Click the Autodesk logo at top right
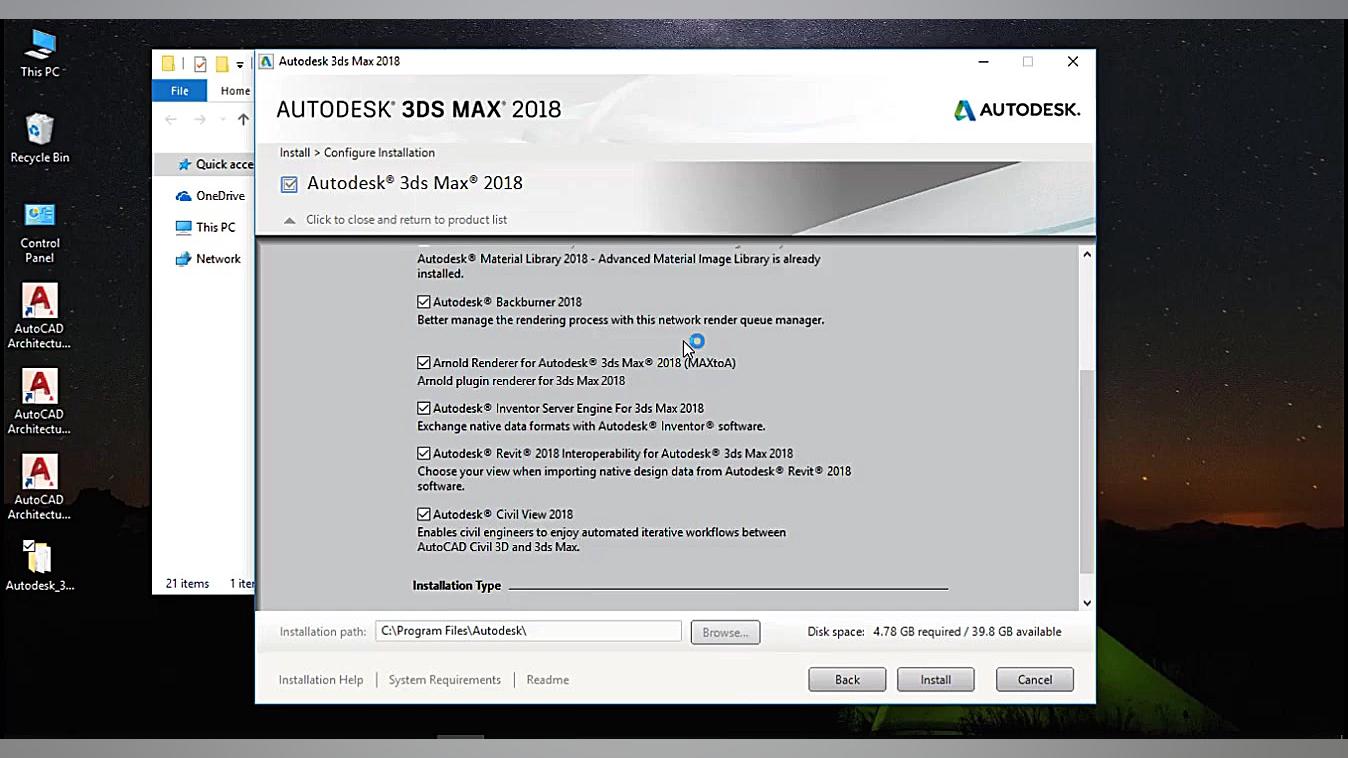Screen dimensions: 1348x758 click(x=1017, y=110)
